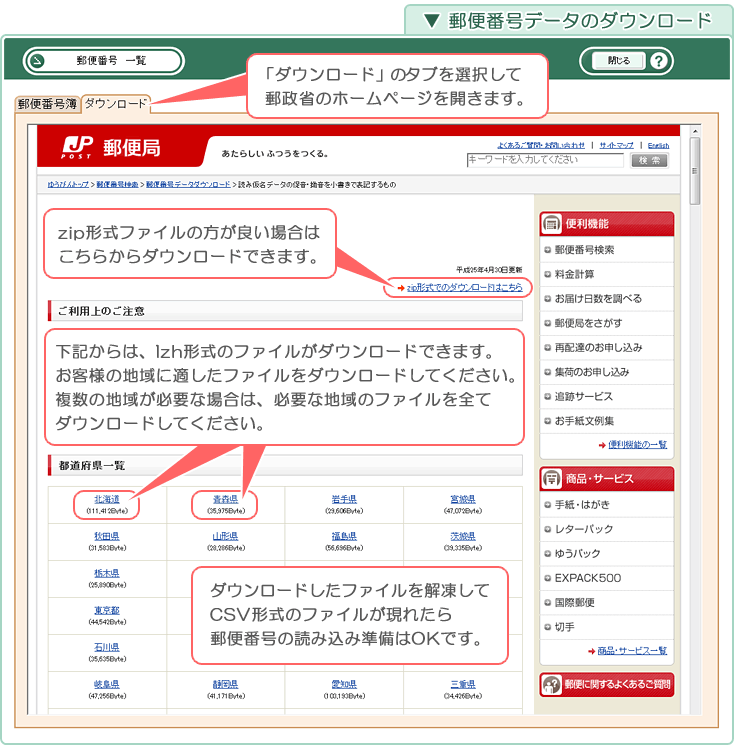Download the 山形県 file
Screen dimensions: 735x745
click(225, 536)
